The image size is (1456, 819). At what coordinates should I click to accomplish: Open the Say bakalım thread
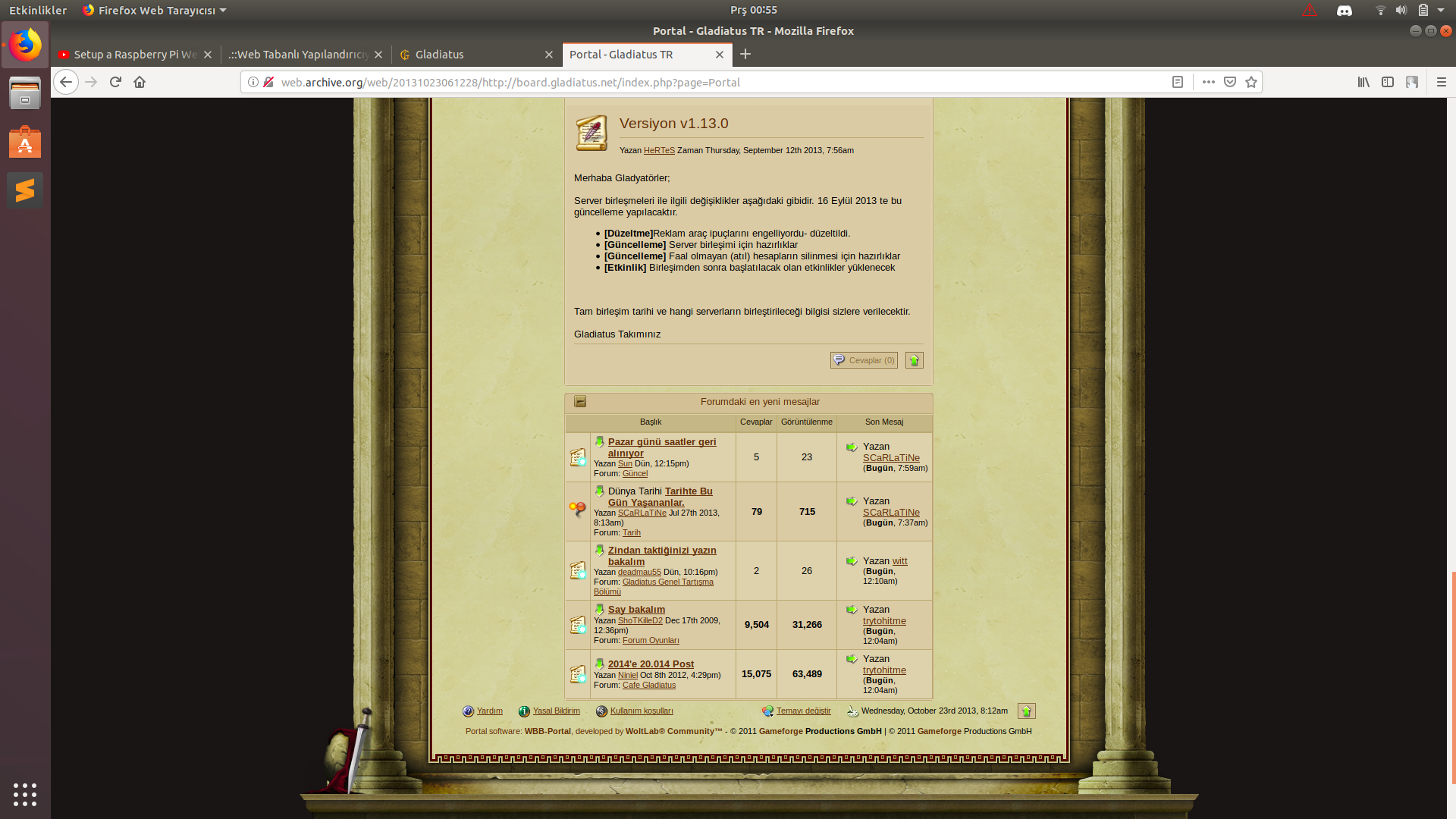point(636,610)
